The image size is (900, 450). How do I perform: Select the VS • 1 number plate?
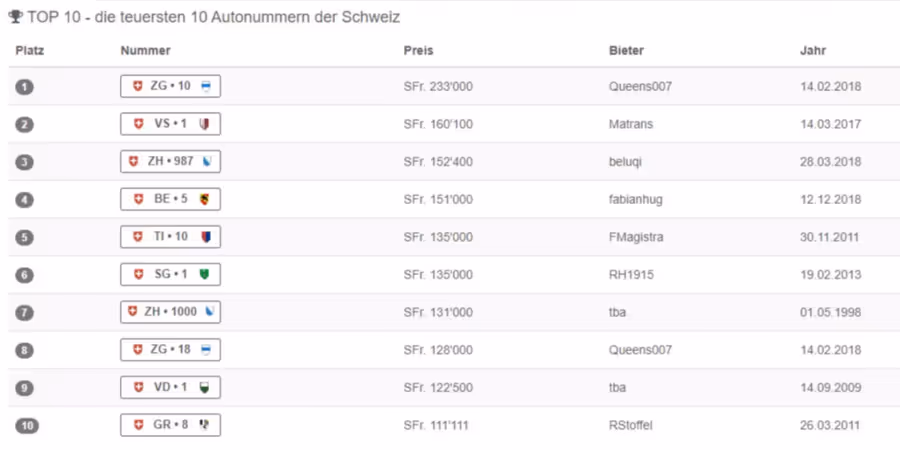(170, 124)
